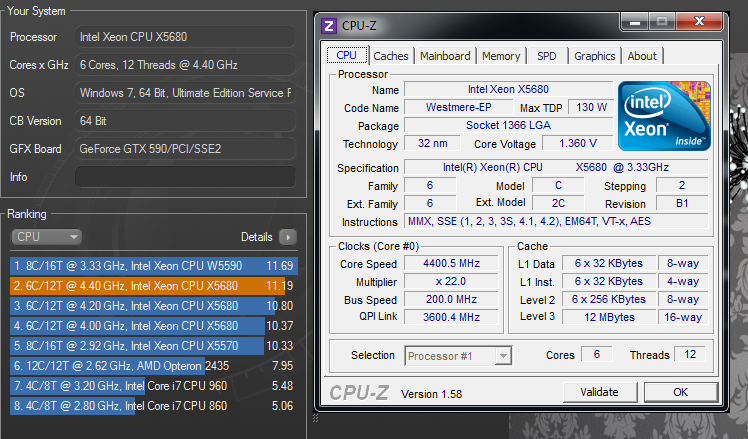The width and height of the screenshot is (748, 439).
Task: Select GFX Board field GeForce GTX 590
Action: click(x=185, y=149)
